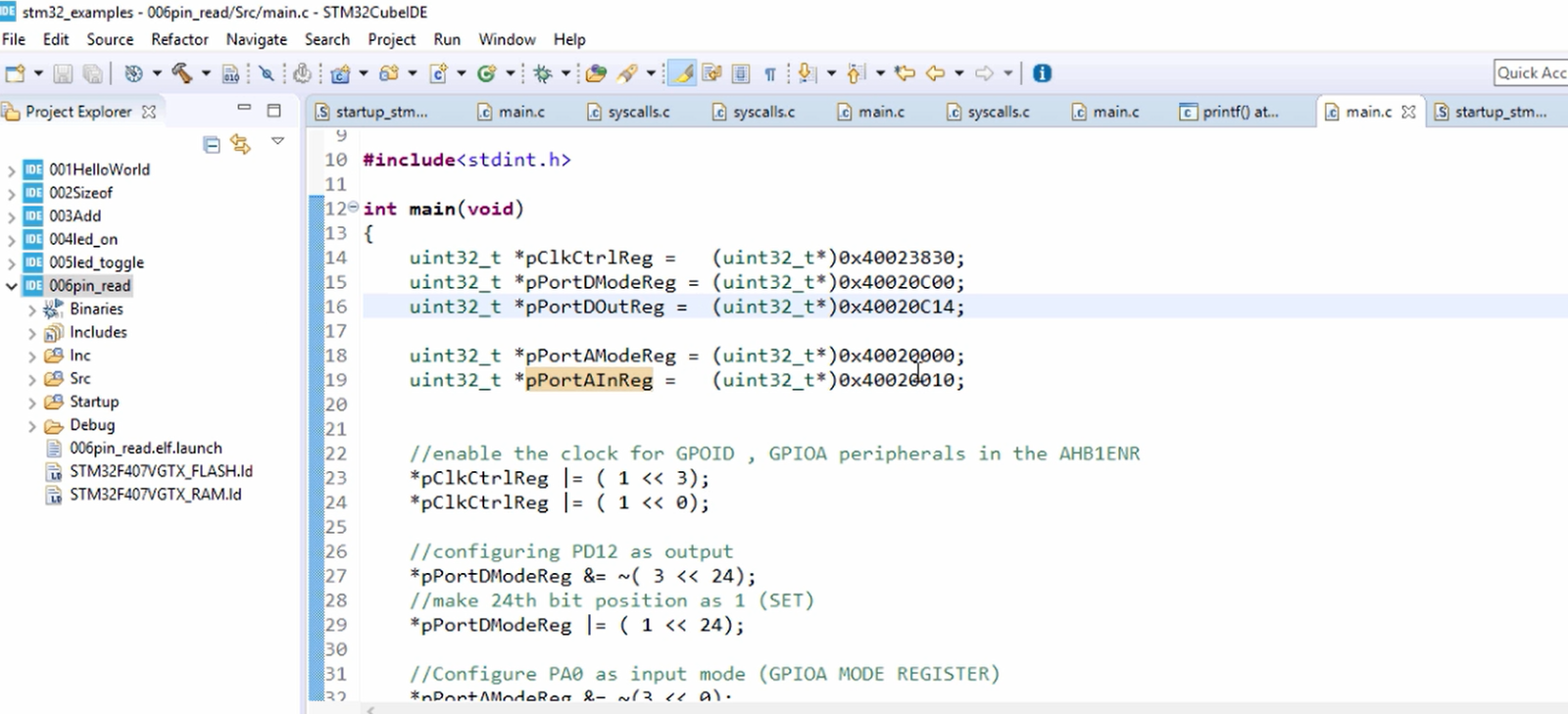Expand the Startup folder

32,403
